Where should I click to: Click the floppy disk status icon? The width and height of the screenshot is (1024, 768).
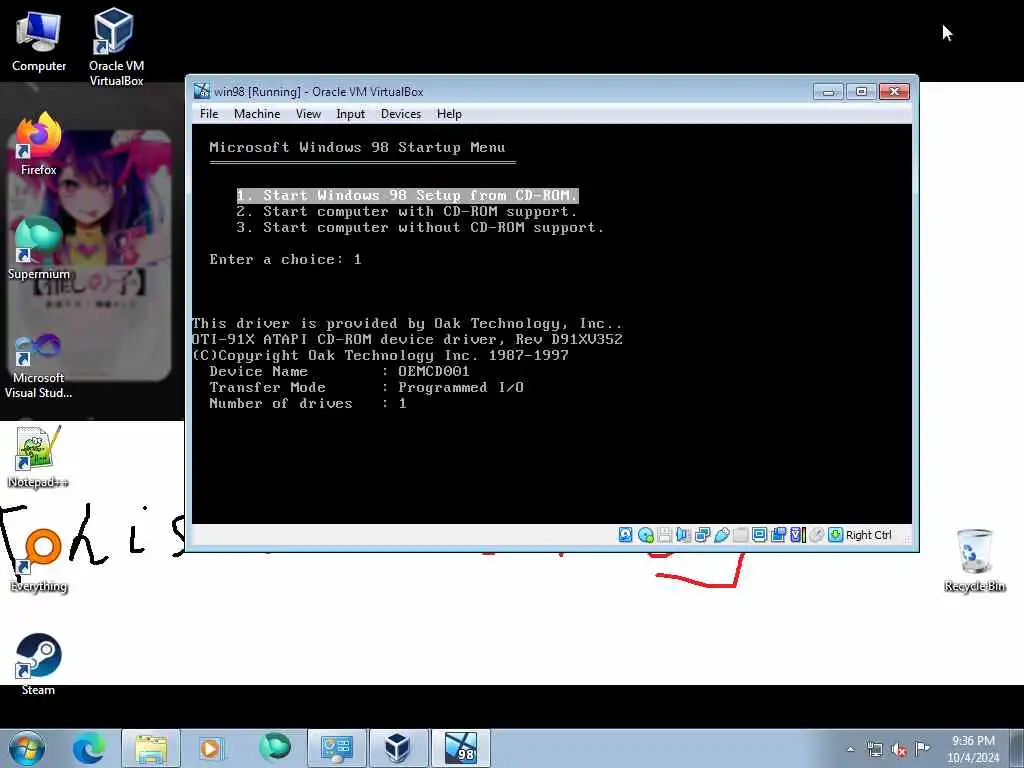665,535
